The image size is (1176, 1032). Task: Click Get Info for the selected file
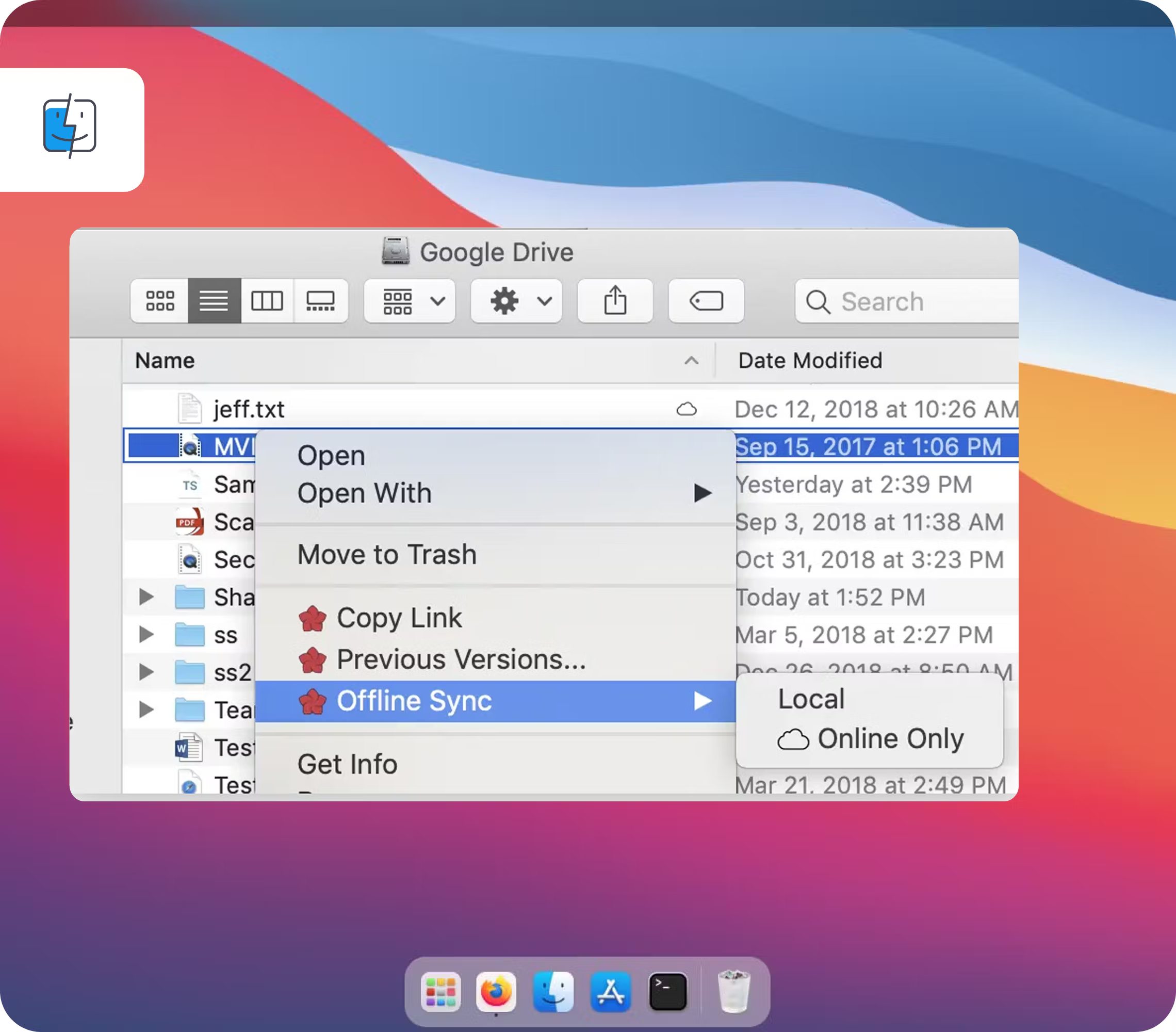tap(347, 764)
